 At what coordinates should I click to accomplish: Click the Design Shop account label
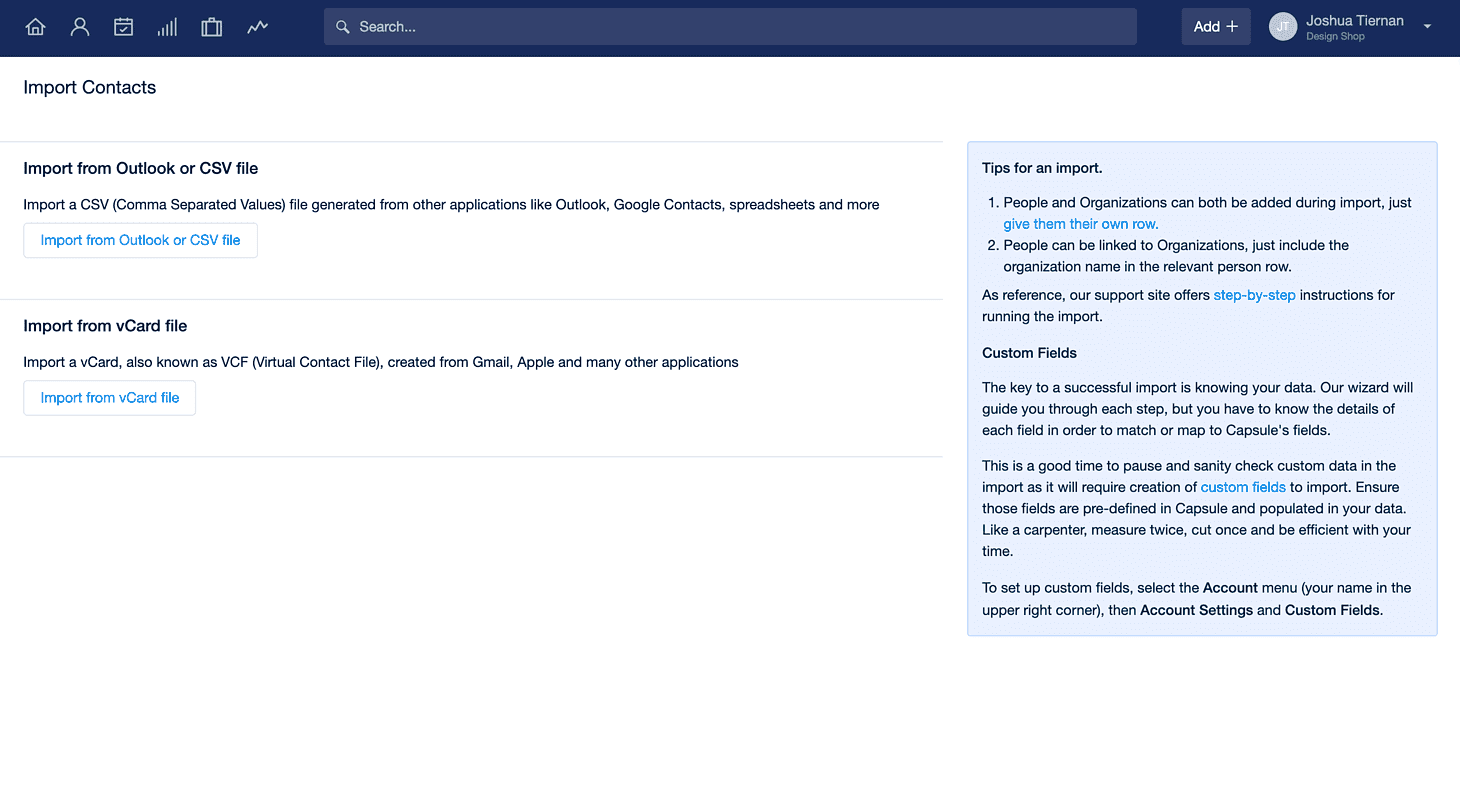tap(1335, 37)
